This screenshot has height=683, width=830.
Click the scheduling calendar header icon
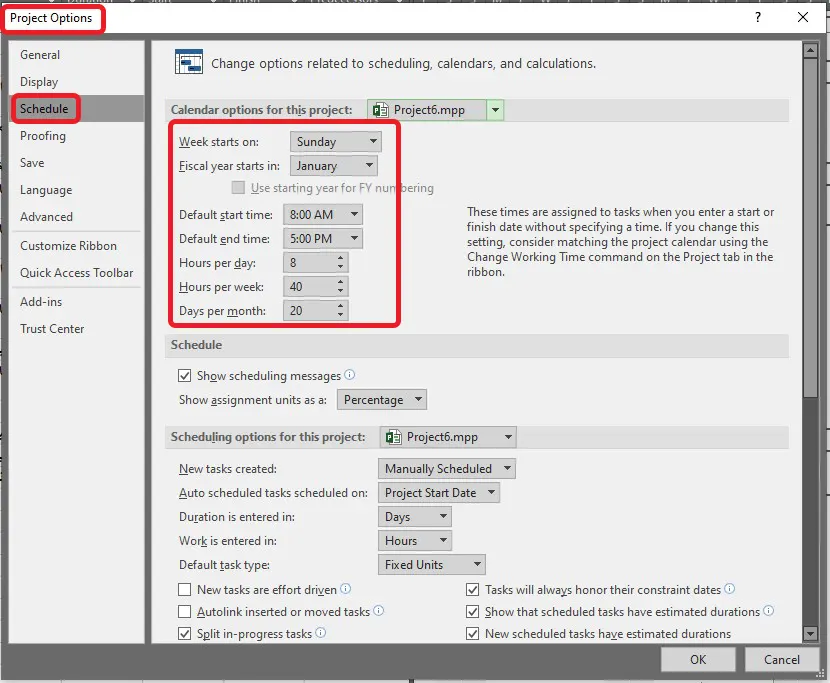(x=189, y=63)
